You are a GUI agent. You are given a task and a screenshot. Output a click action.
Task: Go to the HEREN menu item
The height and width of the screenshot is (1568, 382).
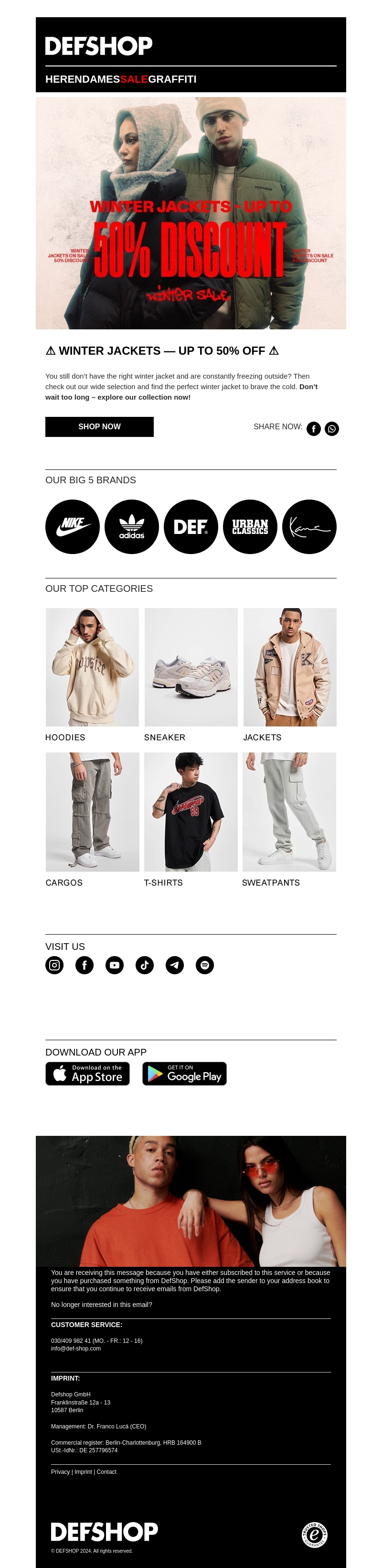click(61, 79)
